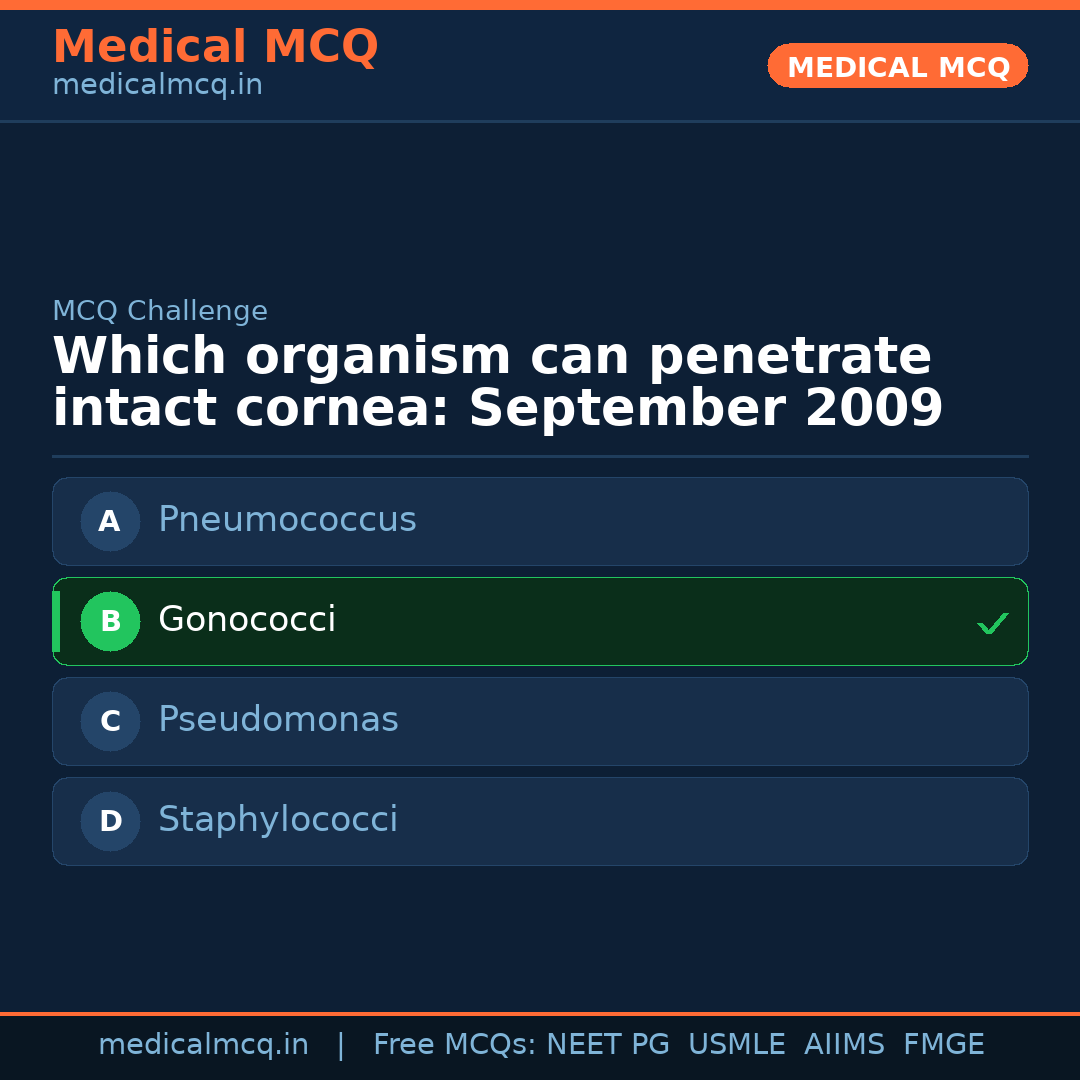This screenshot has width=1080, height=1080.
Task: Click the green checkmark on the correct answer
Action: click(993, 623)
